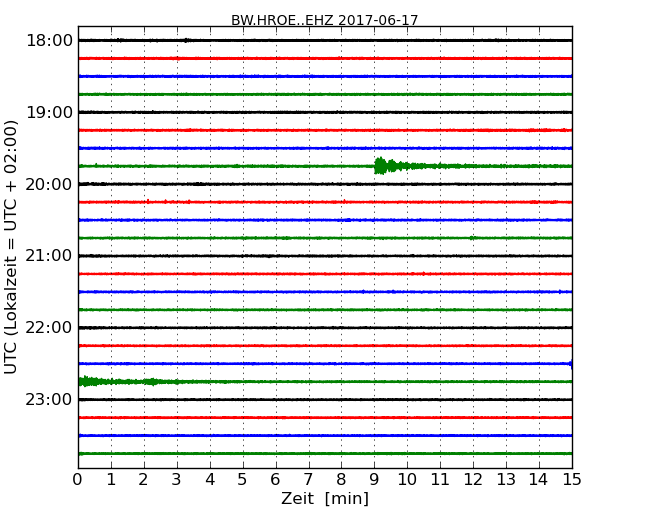Click x-axis tick label 0

coord(78,480)
